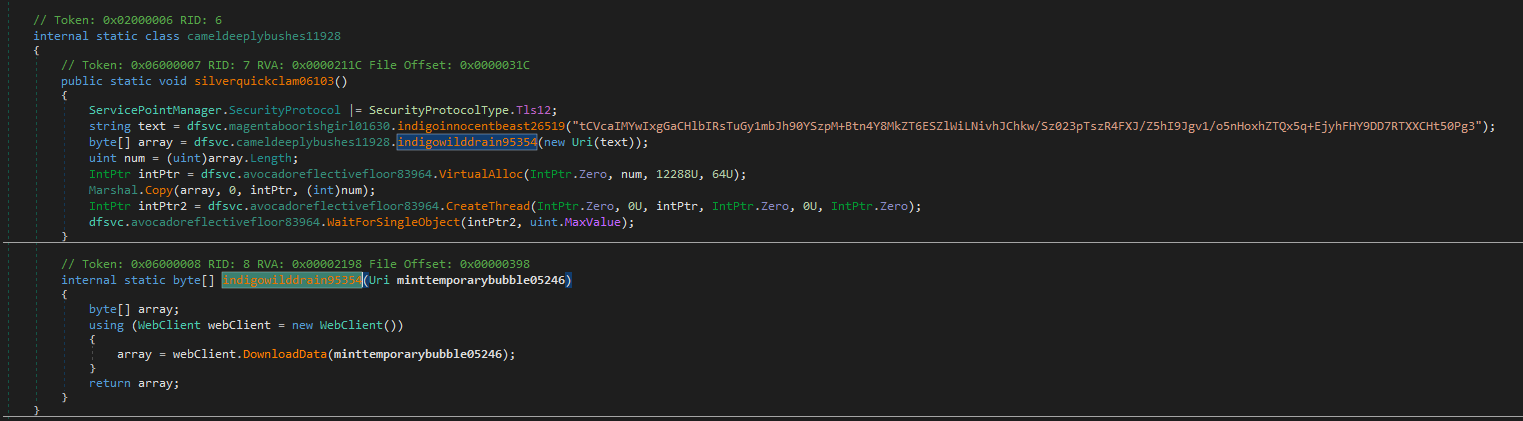Click the num variable in uint num declaration

(134, 158)
